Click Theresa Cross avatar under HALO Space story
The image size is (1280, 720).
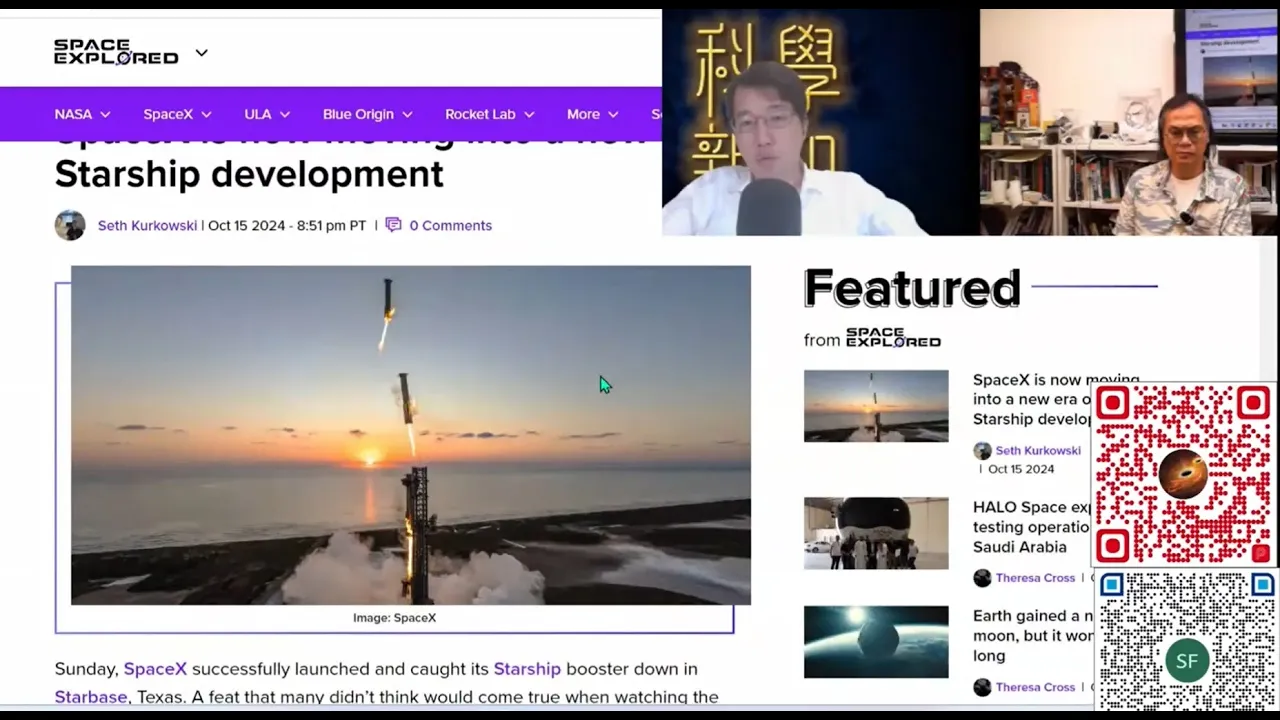tap(982, 578)
